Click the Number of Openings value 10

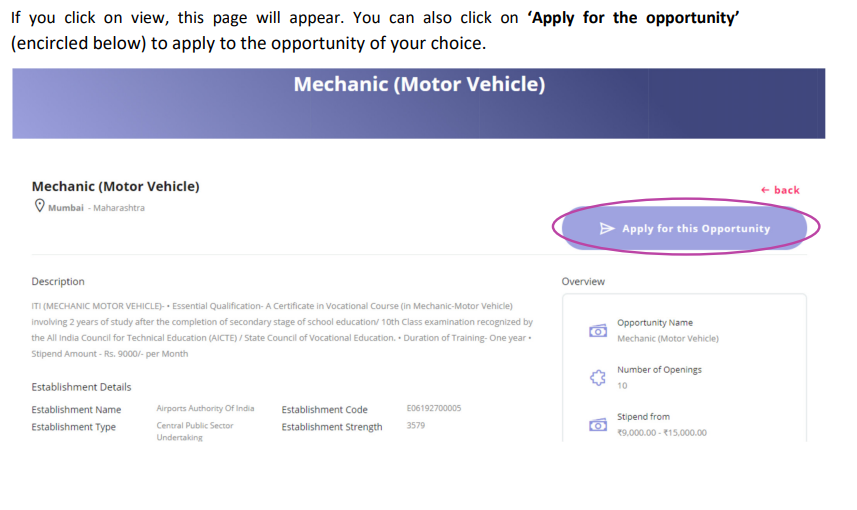click(x=622, y=385)
